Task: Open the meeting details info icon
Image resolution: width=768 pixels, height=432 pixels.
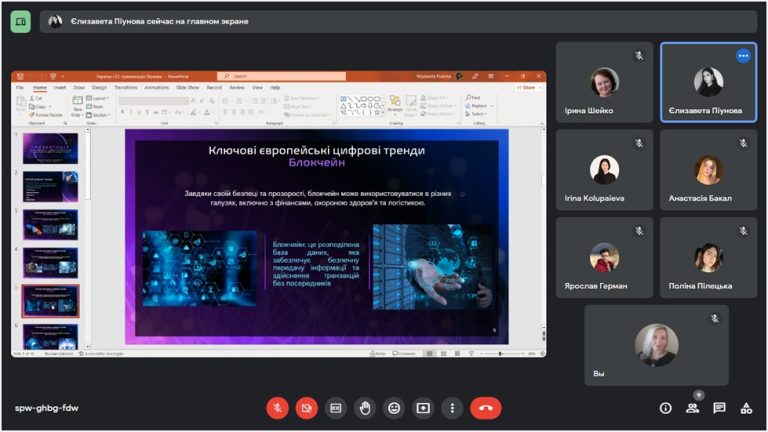Action: [666, 408]
